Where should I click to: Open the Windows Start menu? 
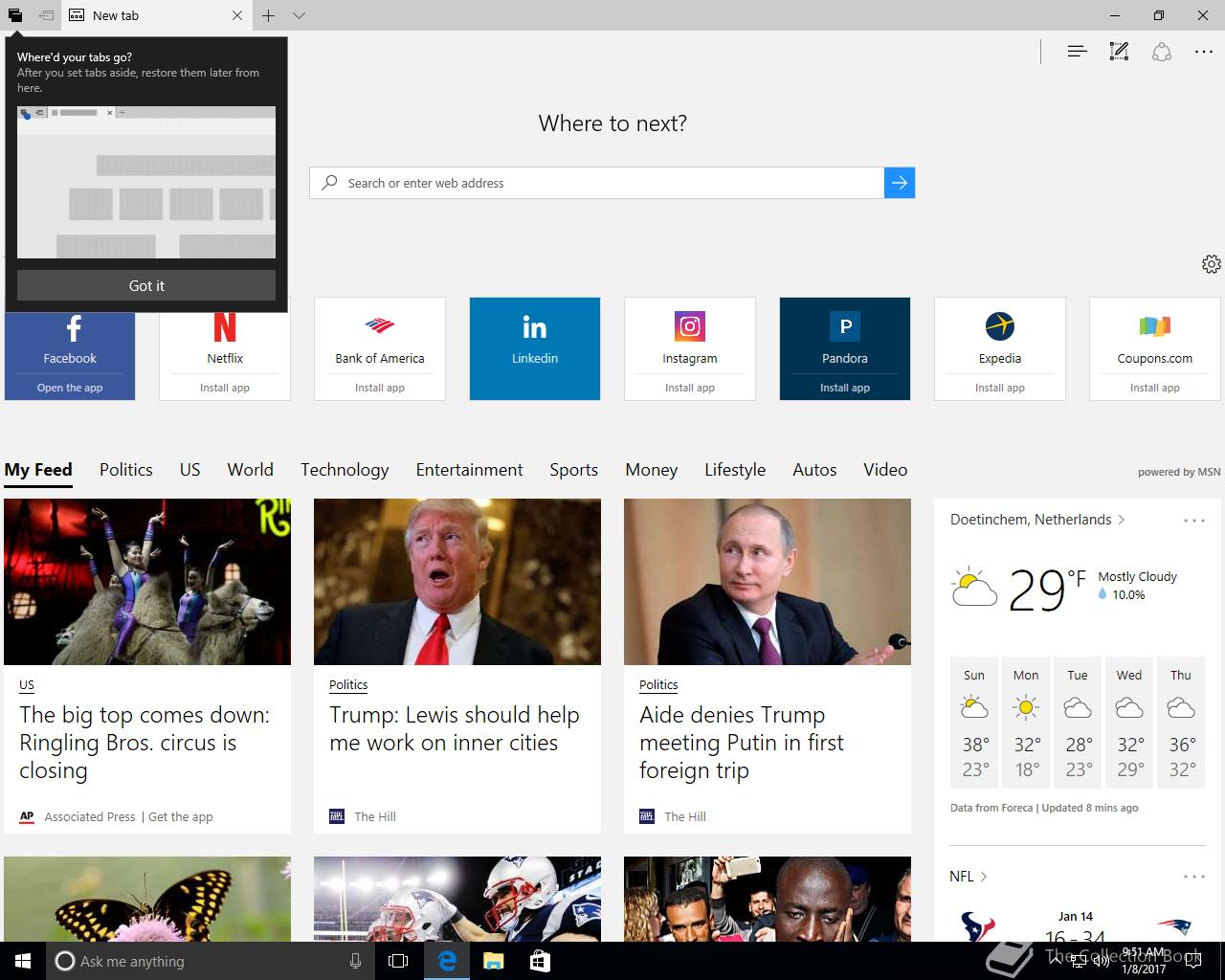pyautogui.click(x=23, y=961)
